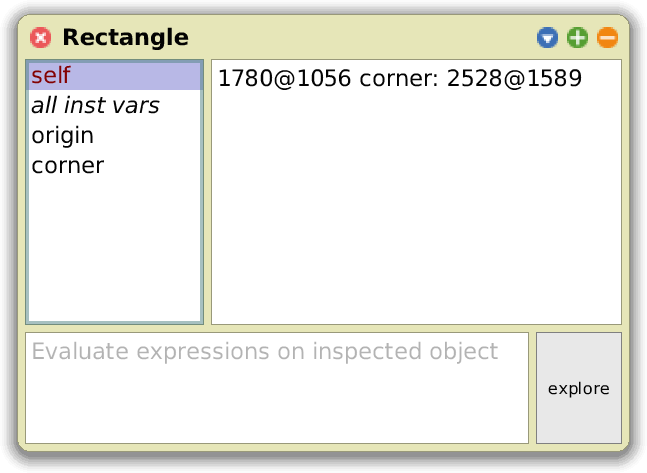This screenshot has width=647, height=473.
Task: Click empty space below 'corner' in variable list
Action: click(115, 250)
